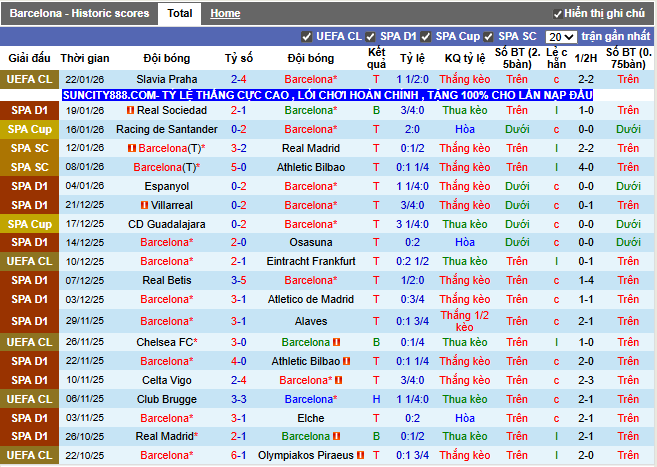Click red card icon beside Barcelona(T) vs Real Madrid
The image size is (657, 467).
[132, 148]
